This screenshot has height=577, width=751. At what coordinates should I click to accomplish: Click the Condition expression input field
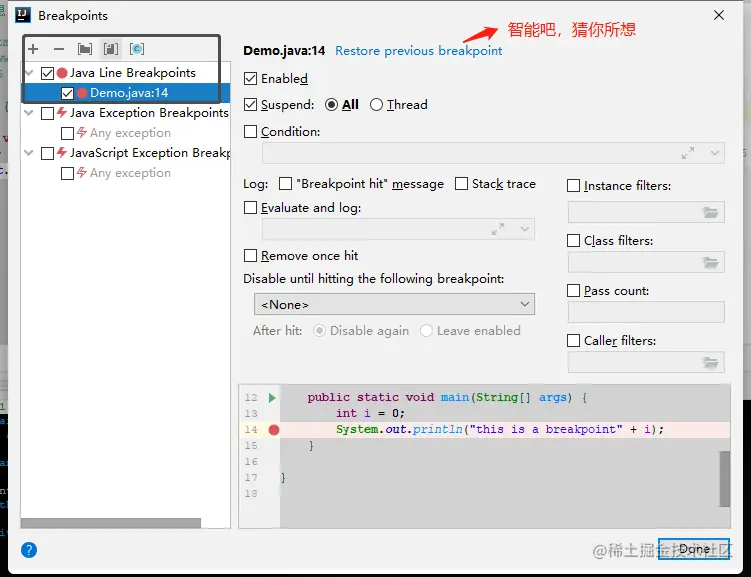tap(493, 153)
